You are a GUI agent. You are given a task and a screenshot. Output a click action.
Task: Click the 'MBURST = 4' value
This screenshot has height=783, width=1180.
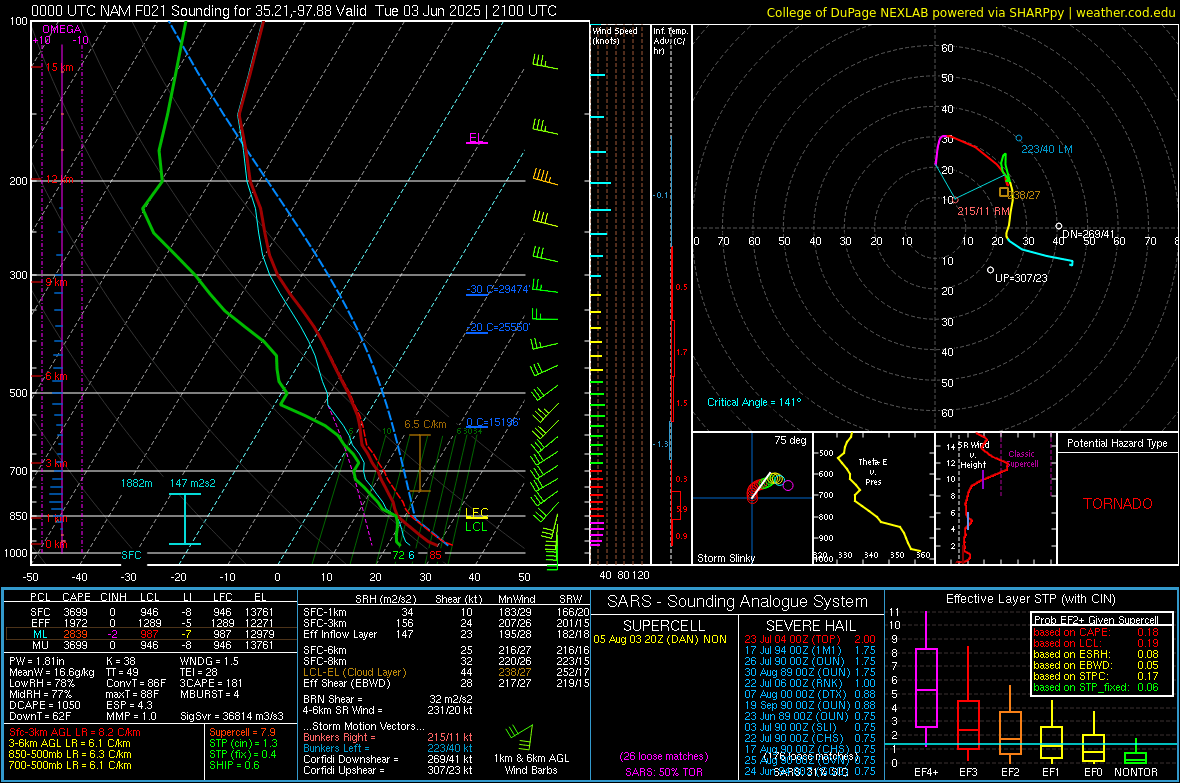coord(209,694)
